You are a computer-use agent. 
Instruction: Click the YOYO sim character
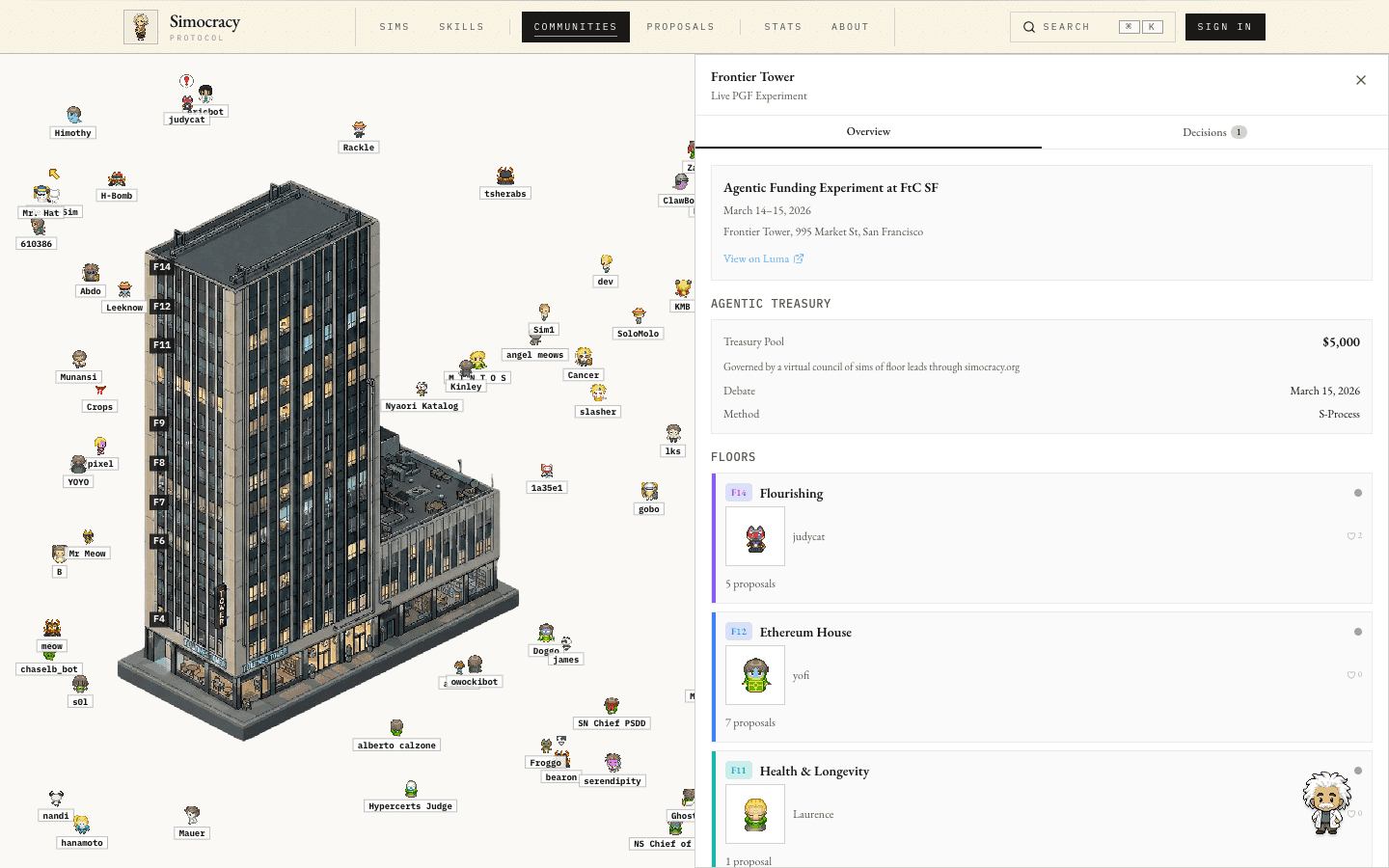pyautogui.click(x=78, y=466)
